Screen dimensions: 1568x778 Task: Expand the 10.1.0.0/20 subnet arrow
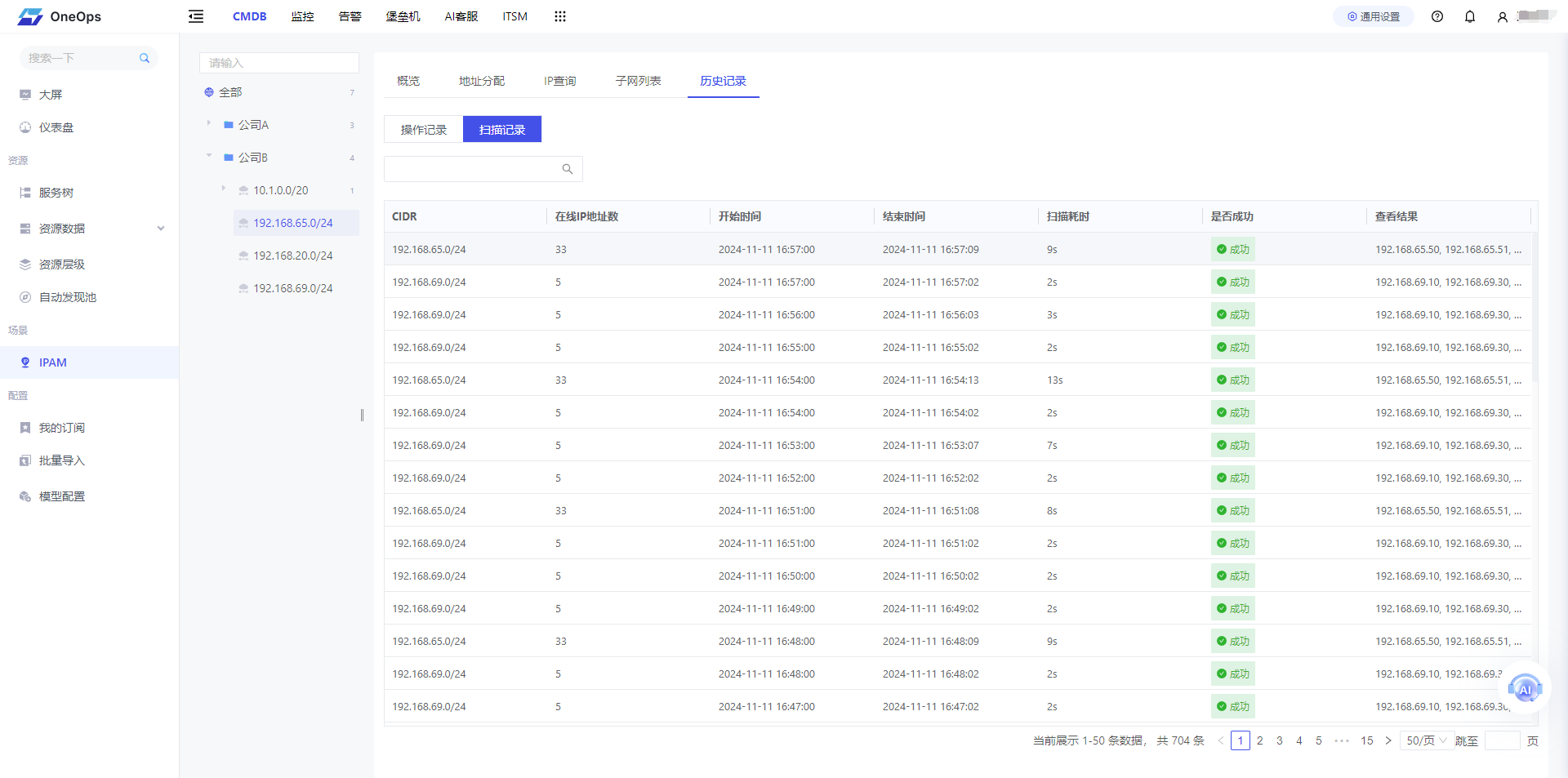pos(224,189)
